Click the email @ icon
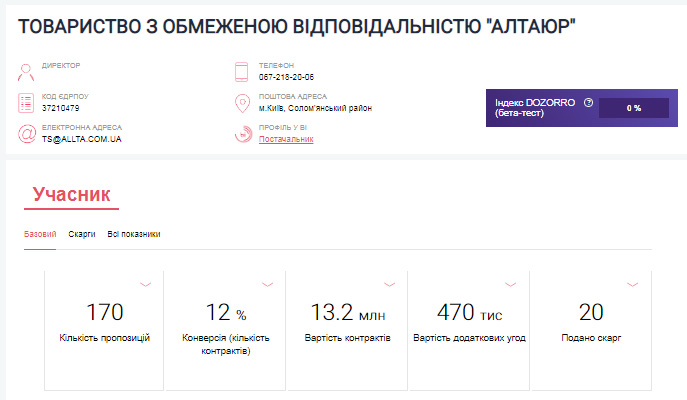 click(26, 134)
